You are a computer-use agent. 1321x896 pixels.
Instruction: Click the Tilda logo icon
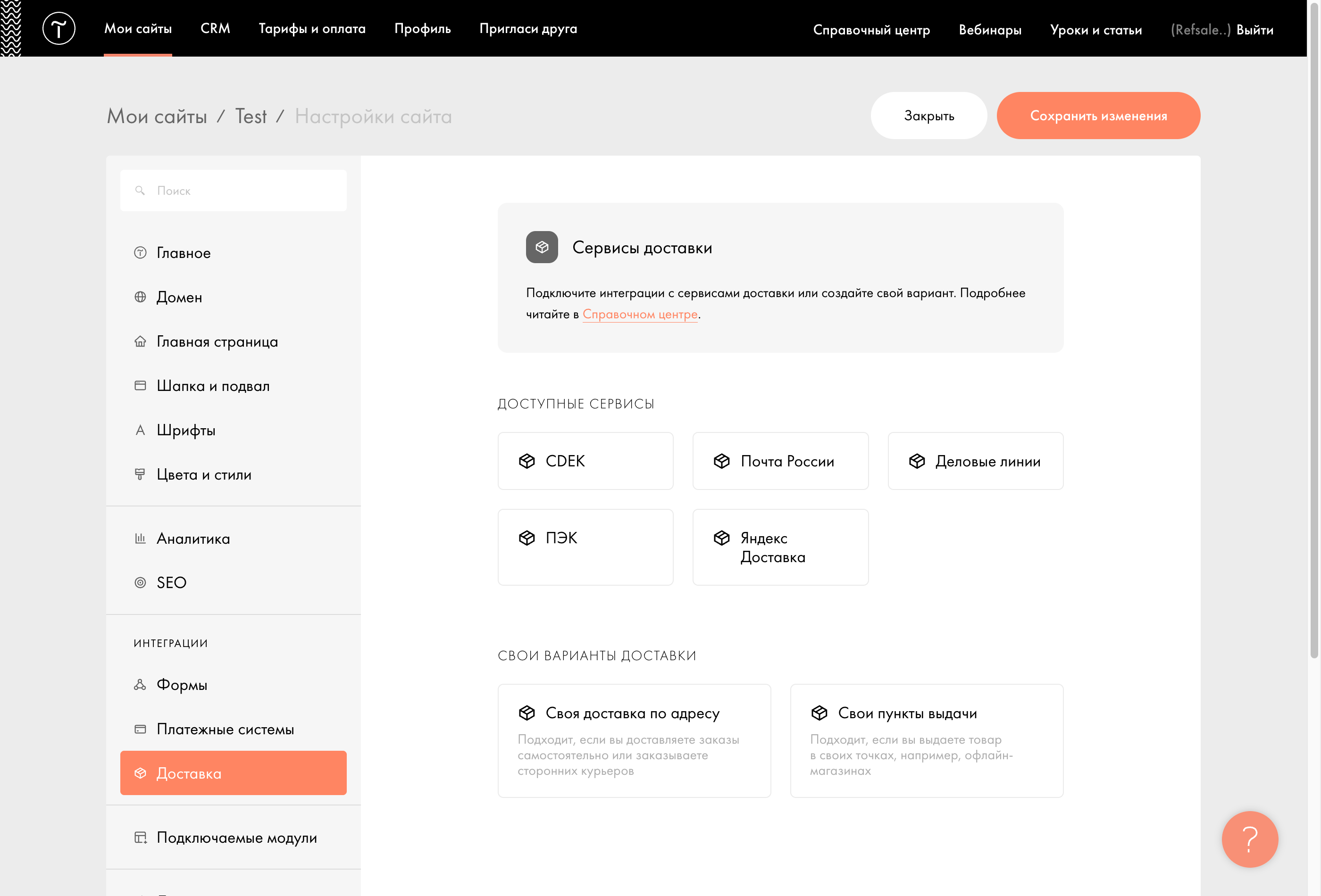pyautogui.click(x=59, y=28)
